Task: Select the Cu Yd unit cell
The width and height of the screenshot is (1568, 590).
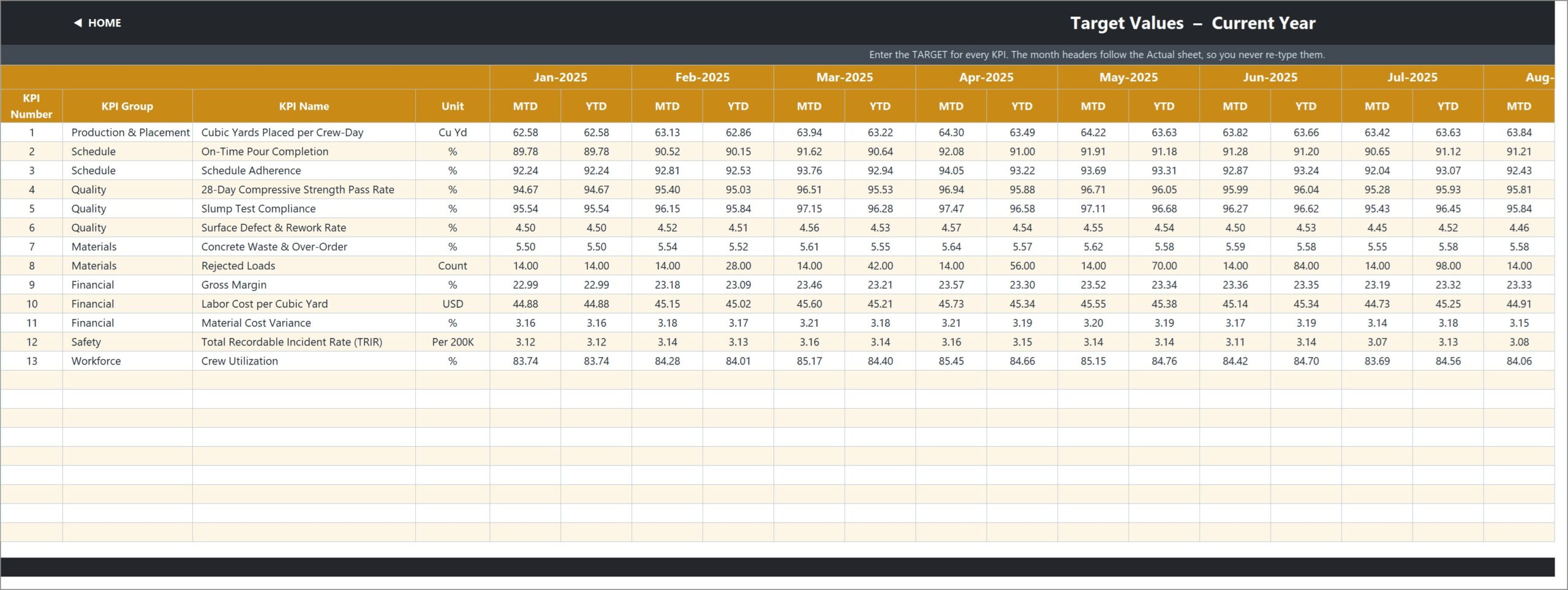Action: pyautogui.click(x=453, y=132)
